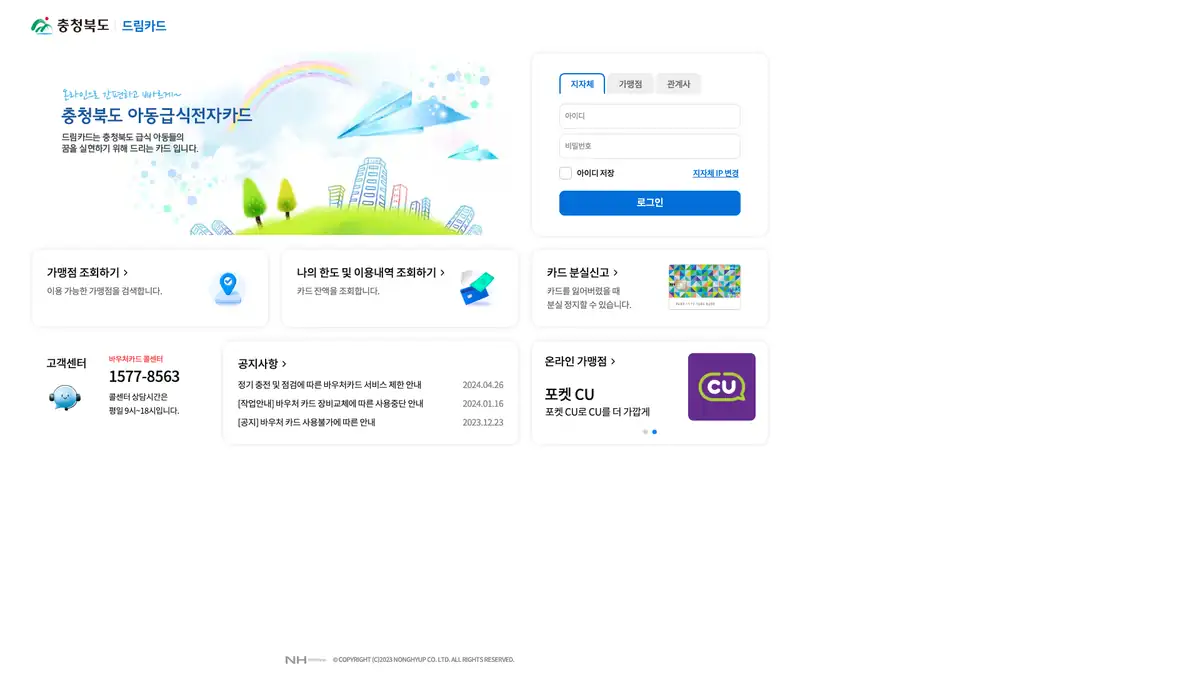Open the 지자체 IP 변경 link
The height and width of the screenshot is (675, 1200).
(x=715, y=173)
